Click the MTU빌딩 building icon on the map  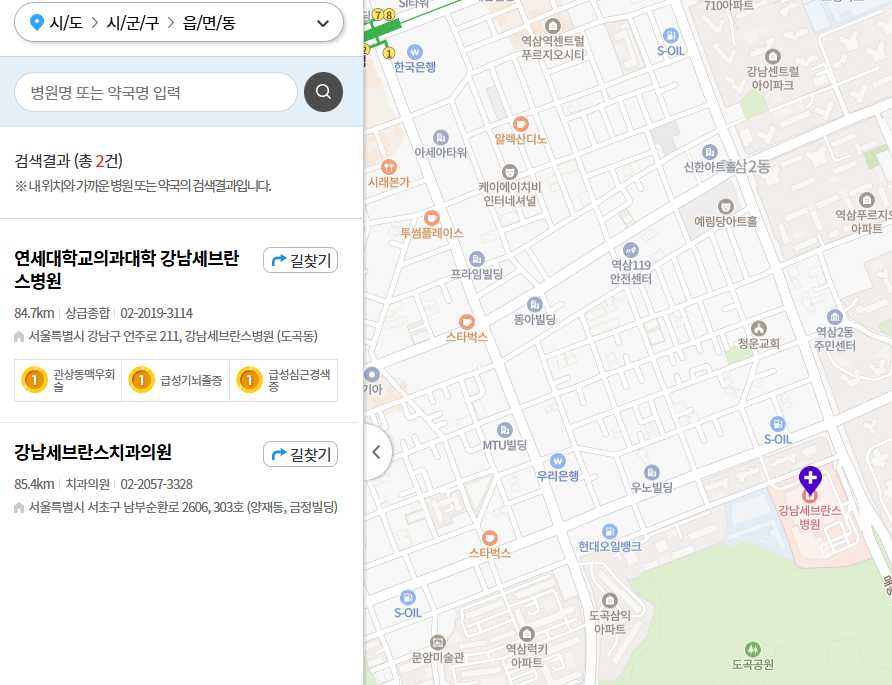click(x=505, y=430)
